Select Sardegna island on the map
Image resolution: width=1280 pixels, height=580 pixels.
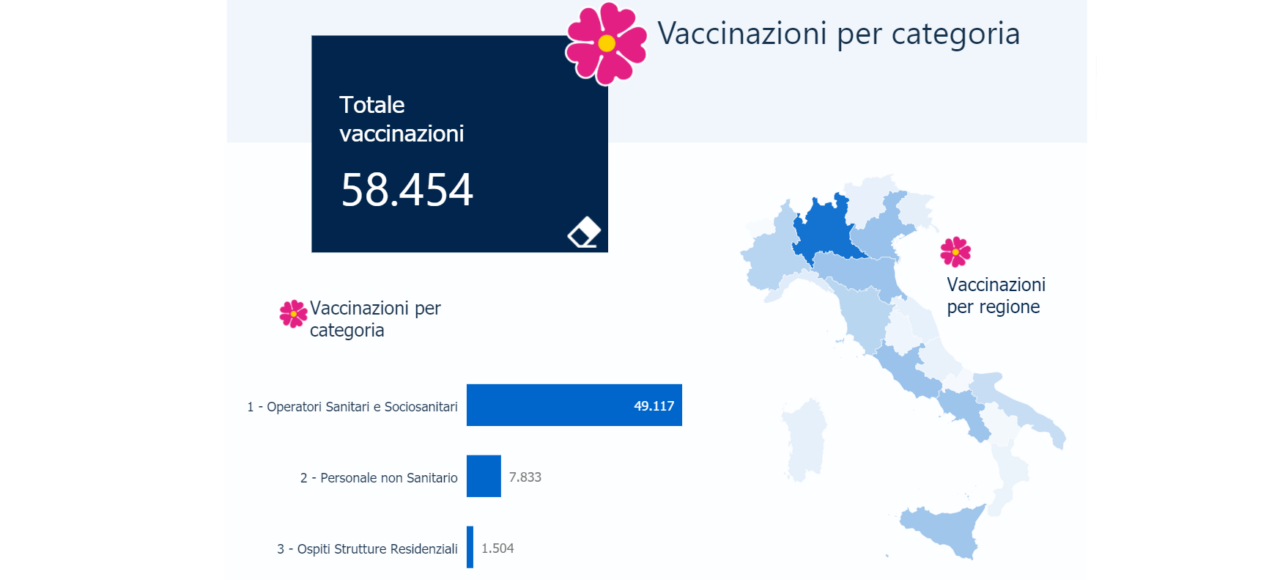(805, 440)
